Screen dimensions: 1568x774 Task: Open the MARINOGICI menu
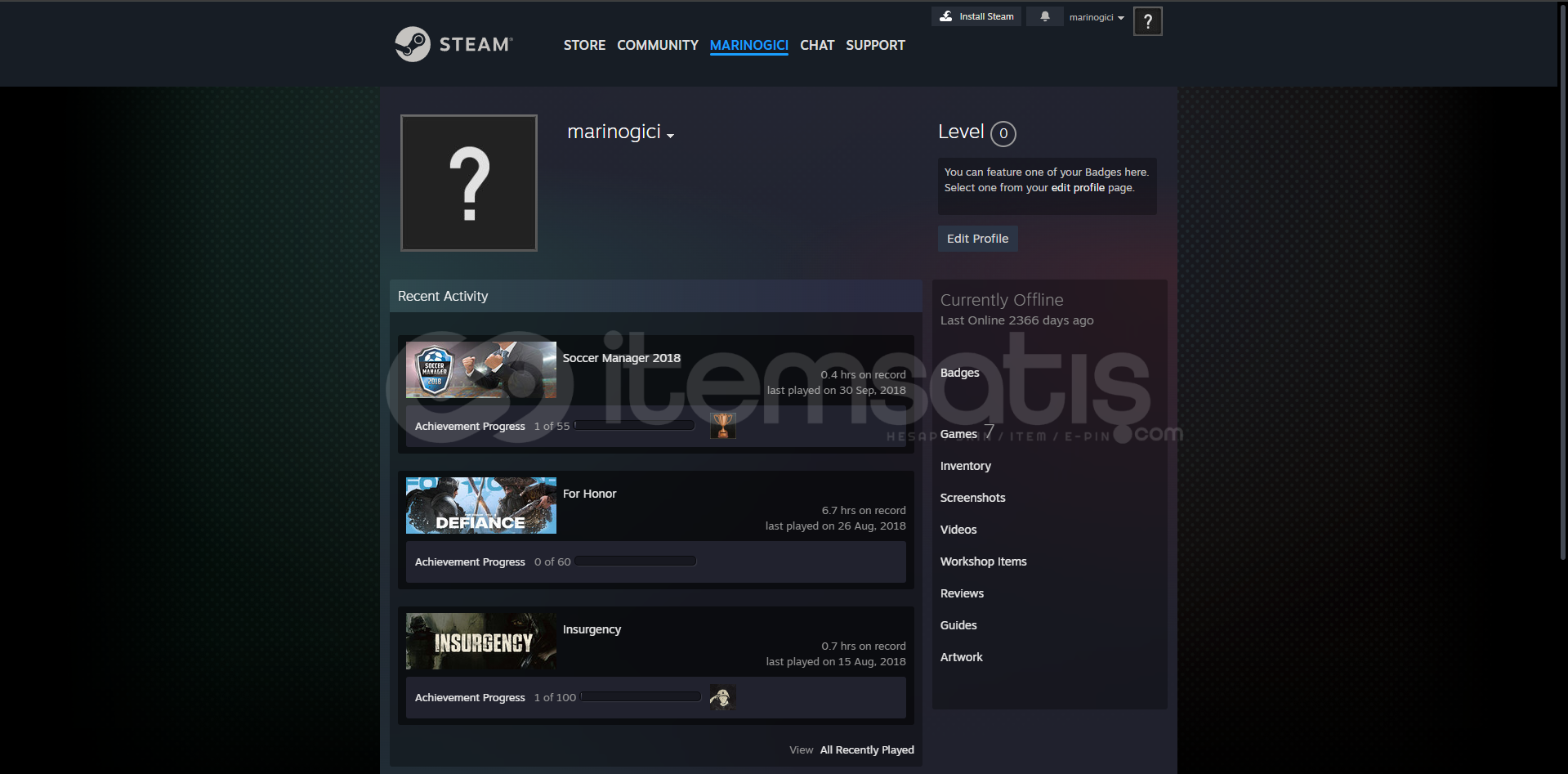[x=749, y=45]
